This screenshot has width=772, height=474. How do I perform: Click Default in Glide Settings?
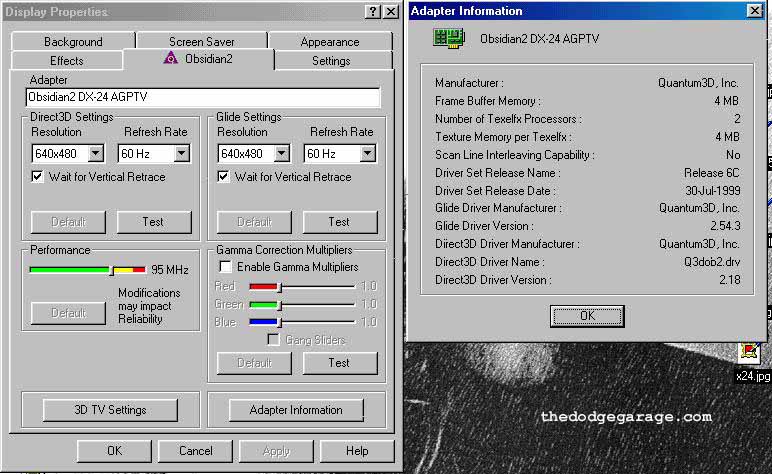tap(254, 222)
